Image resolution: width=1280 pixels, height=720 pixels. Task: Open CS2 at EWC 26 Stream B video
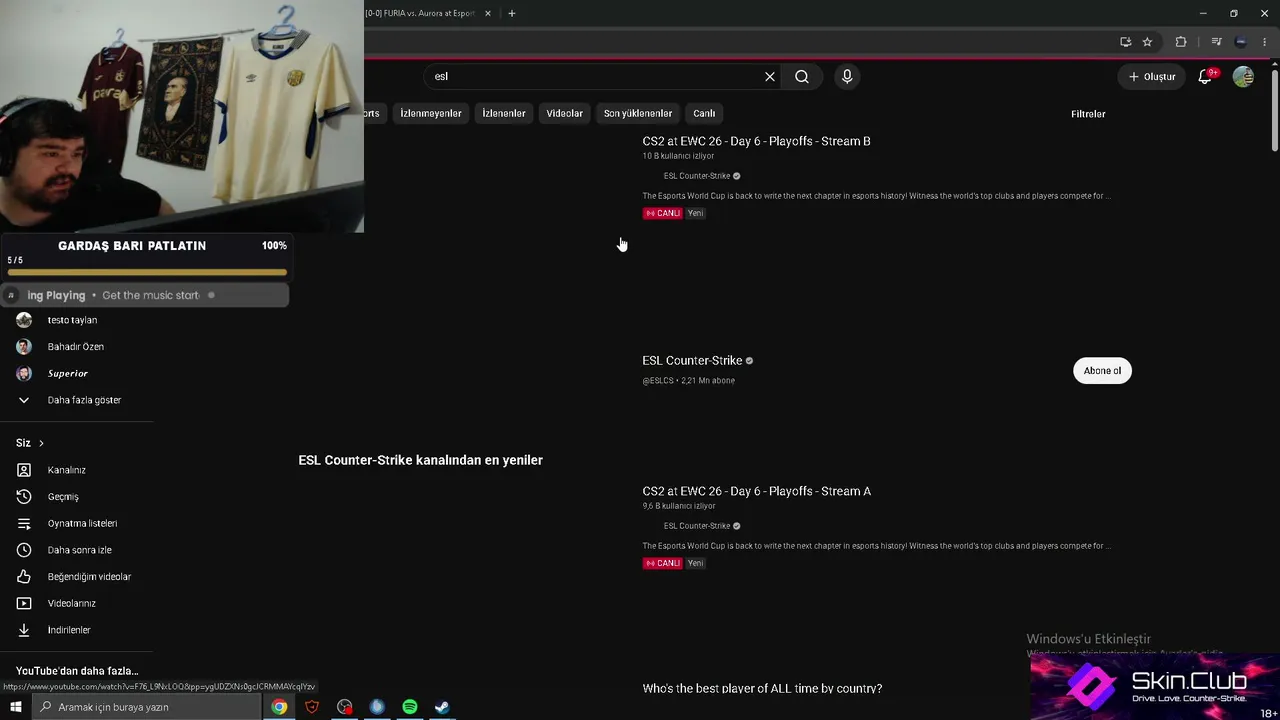[x=757, y=141]
